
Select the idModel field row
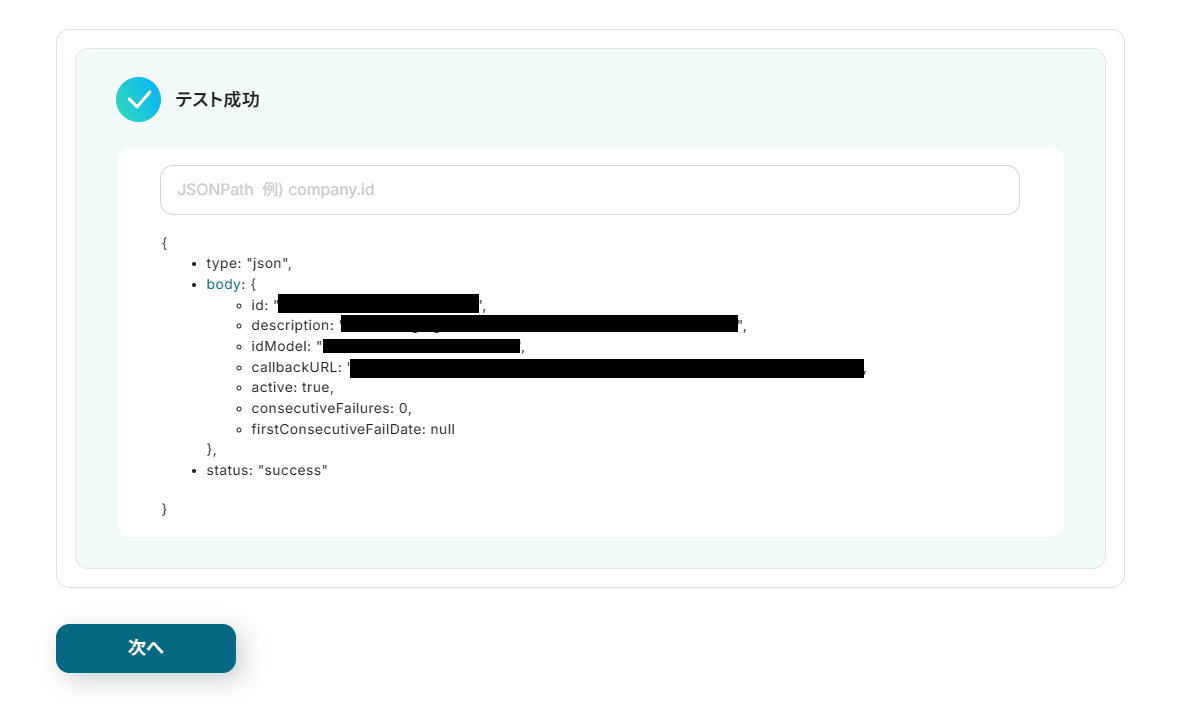pos(388,346)
